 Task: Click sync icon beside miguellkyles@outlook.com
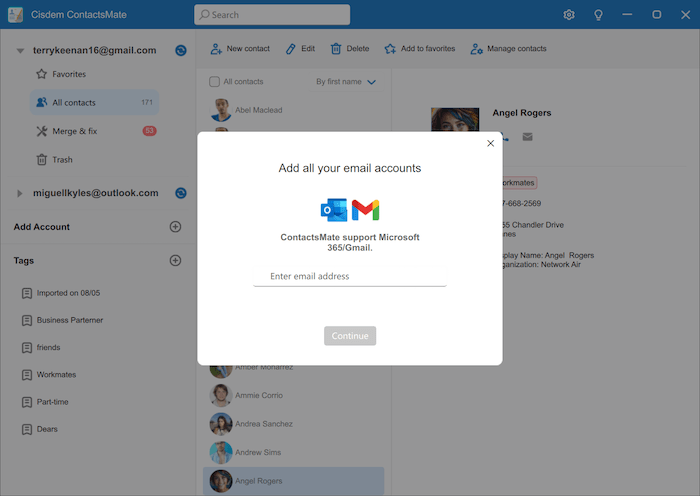180,193
